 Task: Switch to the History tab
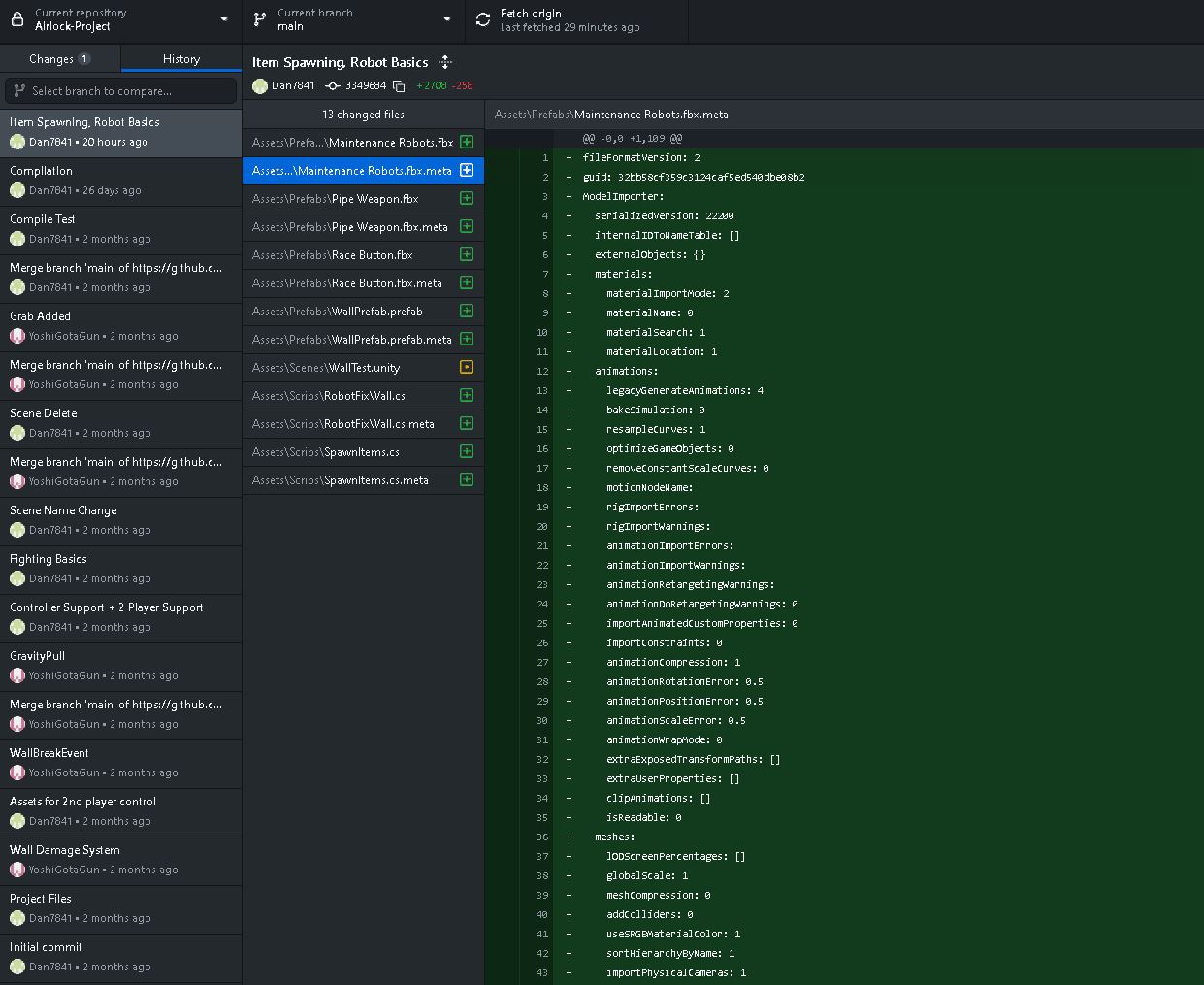[181, 59]
